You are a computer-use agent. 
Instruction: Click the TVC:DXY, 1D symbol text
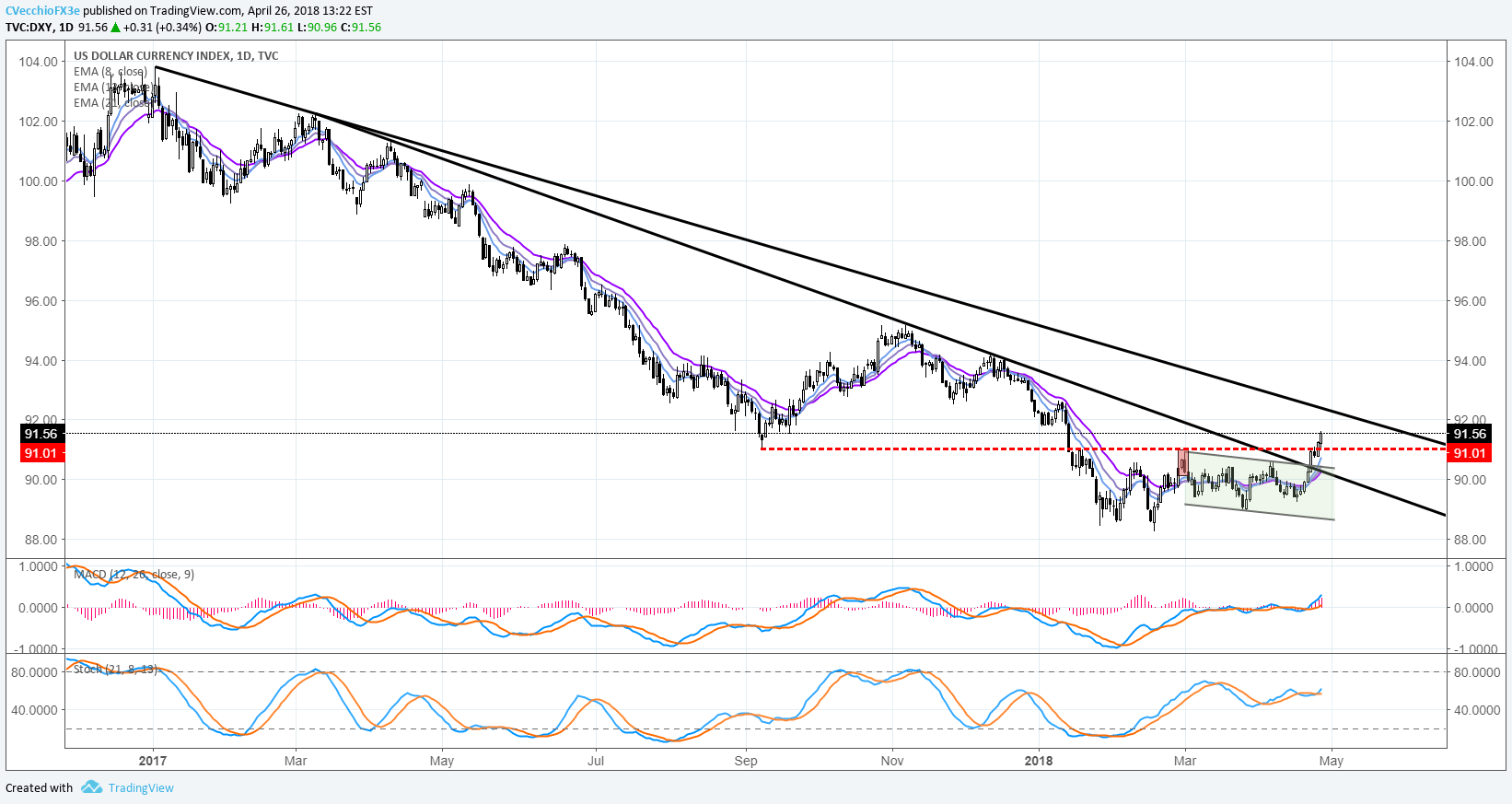tap(40, 27)
